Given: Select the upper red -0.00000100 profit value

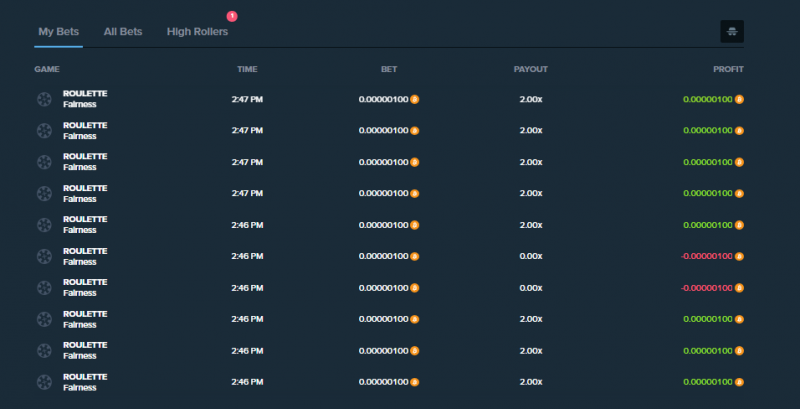Looking at the screenshot, I should tap(707, 256).
